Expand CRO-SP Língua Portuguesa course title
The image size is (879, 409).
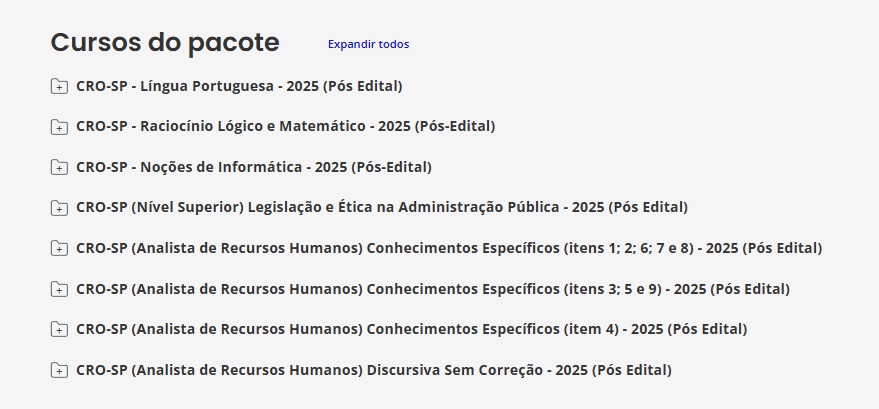point(239,86)
